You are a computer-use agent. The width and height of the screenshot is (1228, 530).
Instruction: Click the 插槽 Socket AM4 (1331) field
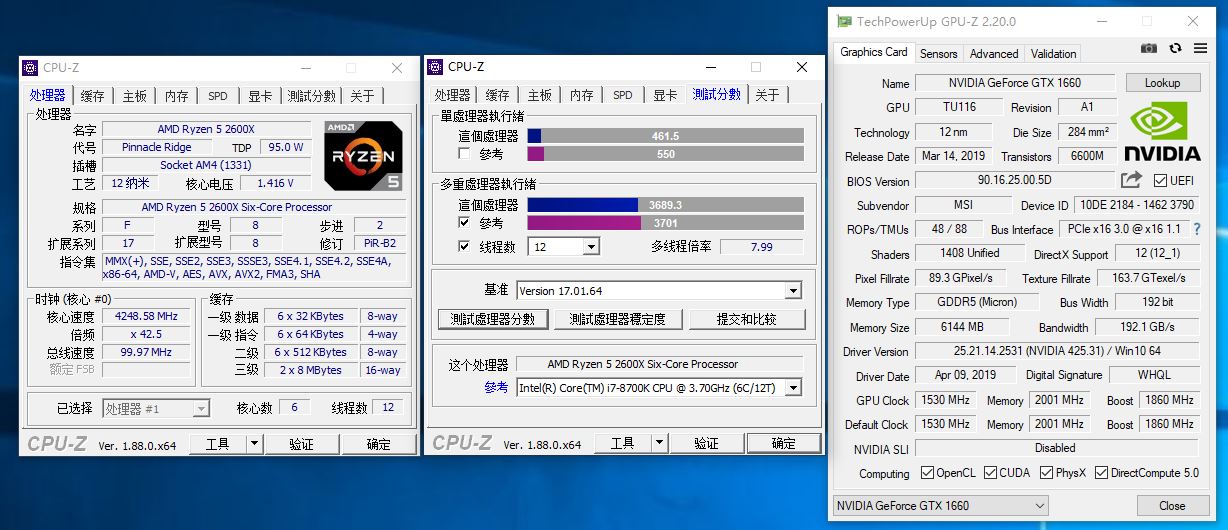click(206, 165)
